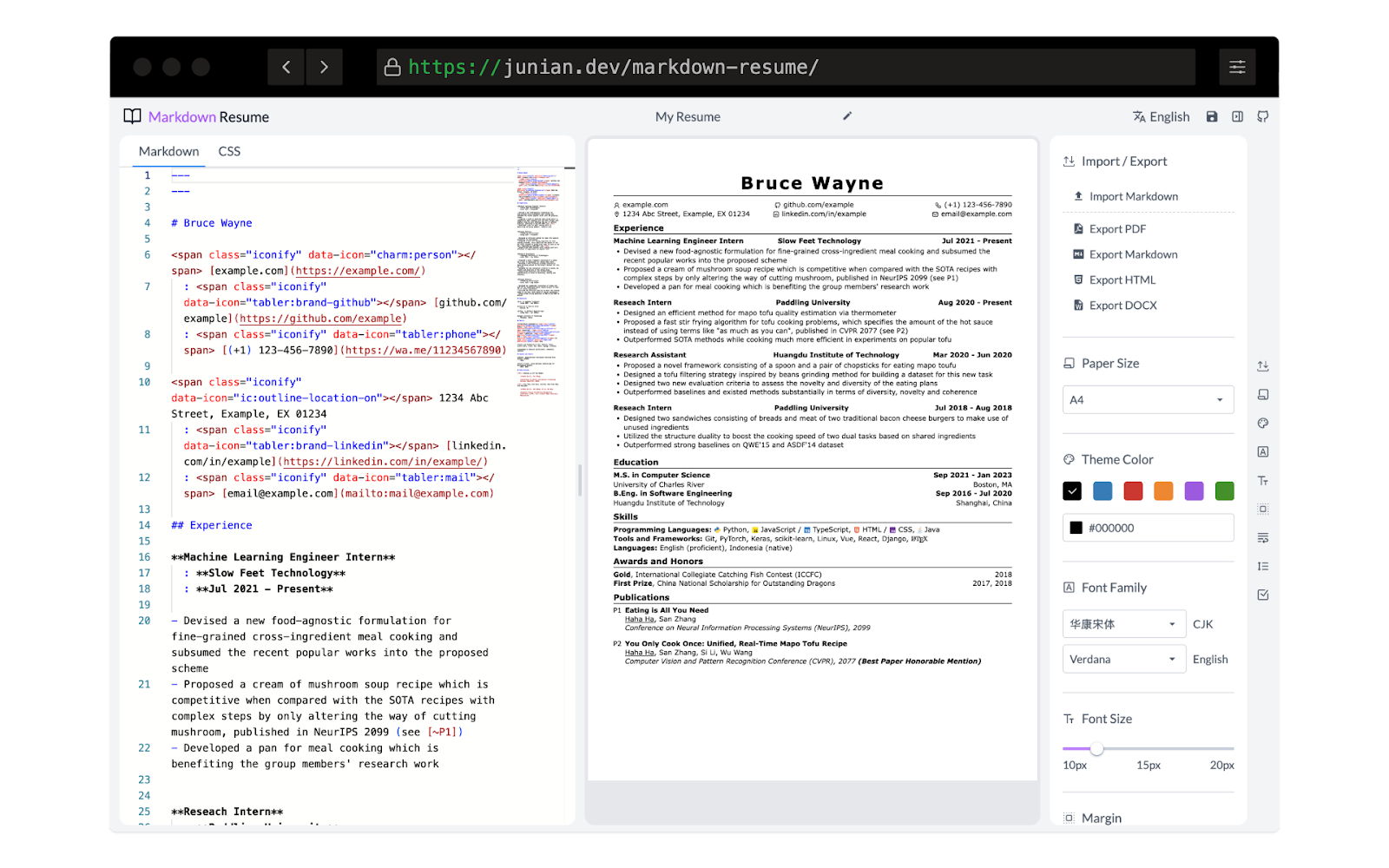
Task: Click the 'Margin' section heading
Action: click(x=1102, y=818)
